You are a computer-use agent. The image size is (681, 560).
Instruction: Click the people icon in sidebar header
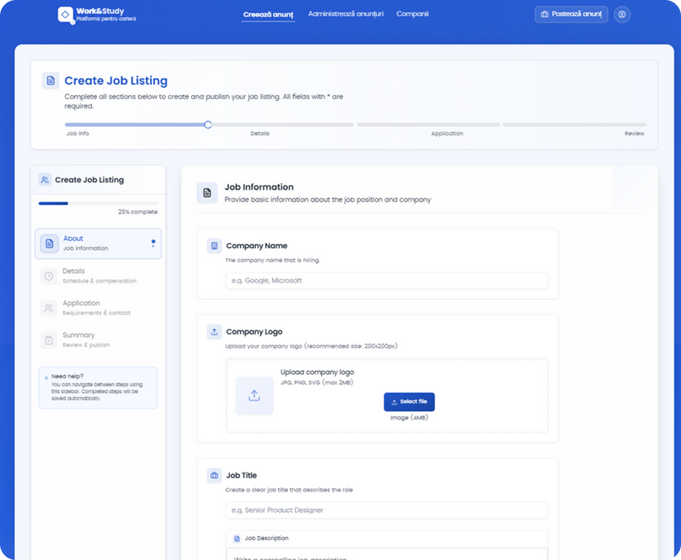click(45, 179)
